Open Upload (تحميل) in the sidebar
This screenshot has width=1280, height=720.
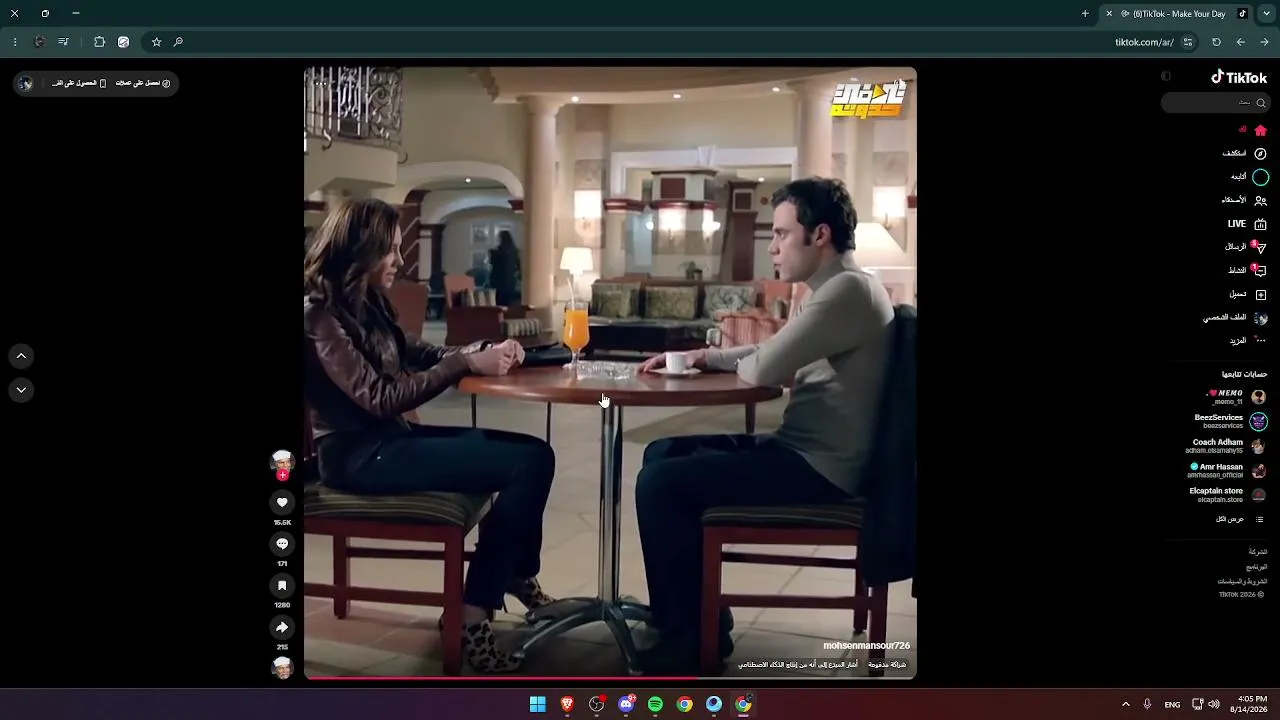[x=1248, y=294]
